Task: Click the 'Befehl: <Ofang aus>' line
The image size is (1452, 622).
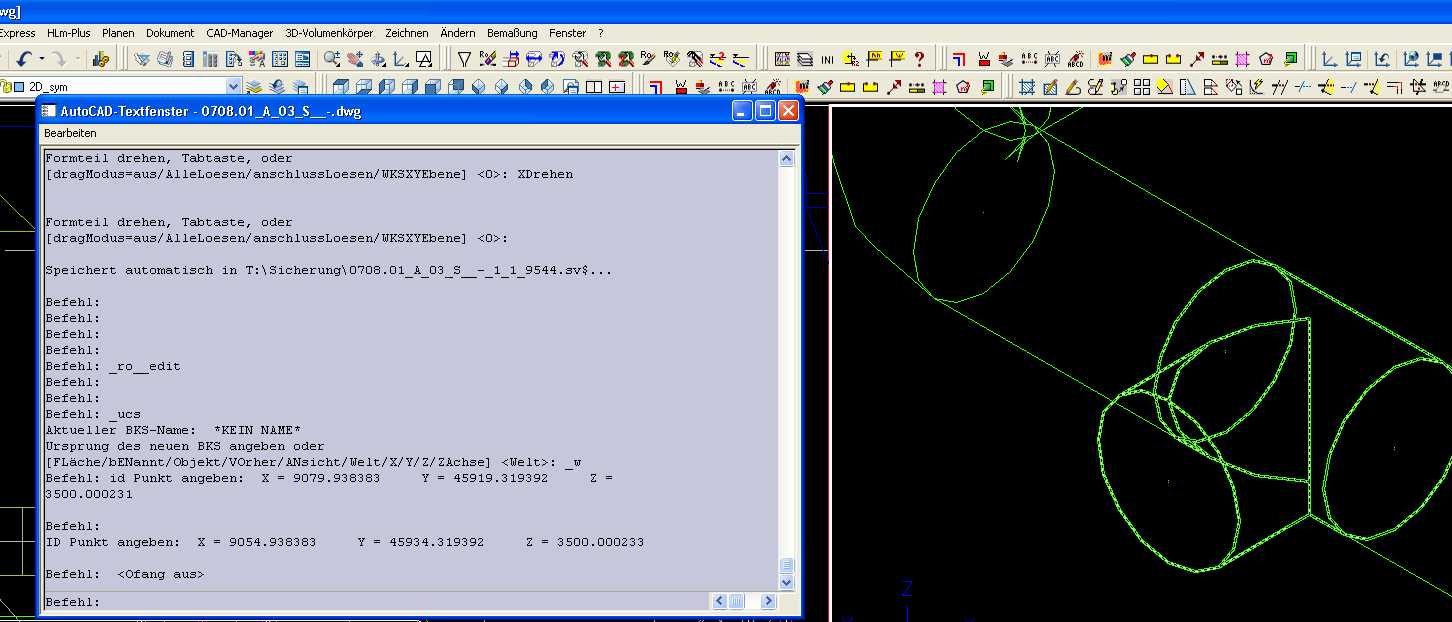Action: click(x=125, y=574)
